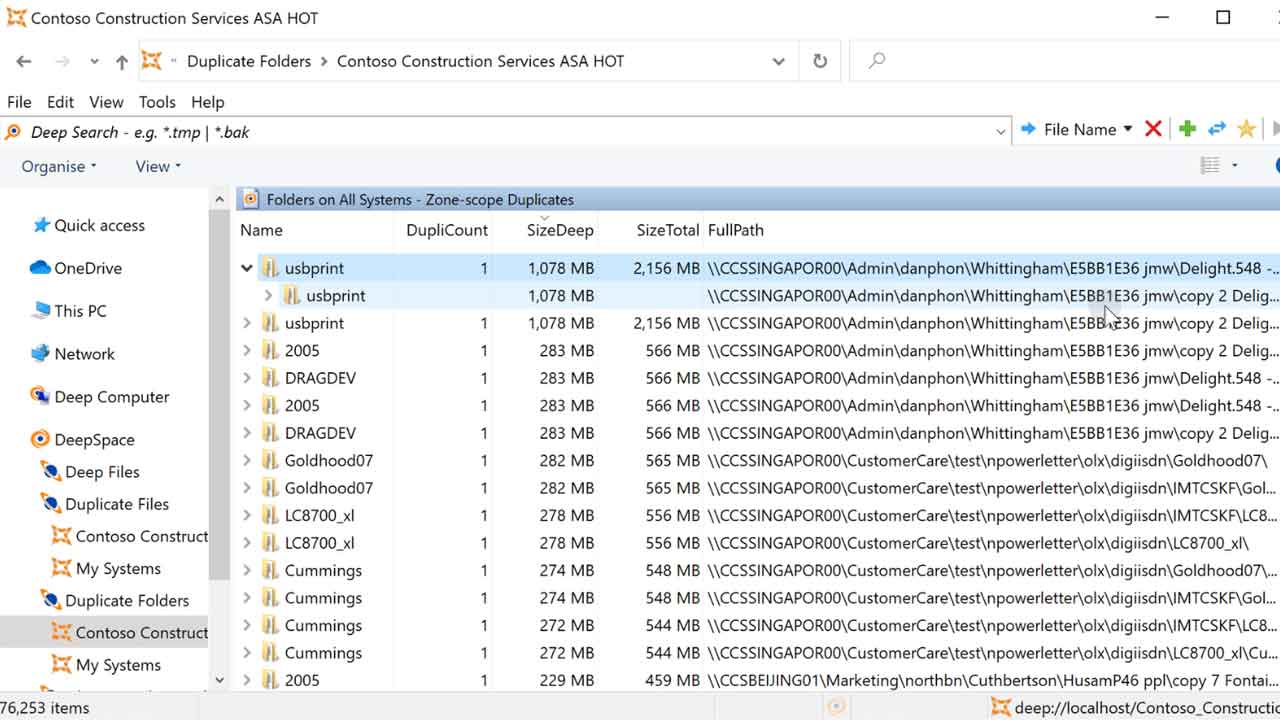1280x720 pixels.
Task: Change view layout icon
Action: pos(1210,166)
